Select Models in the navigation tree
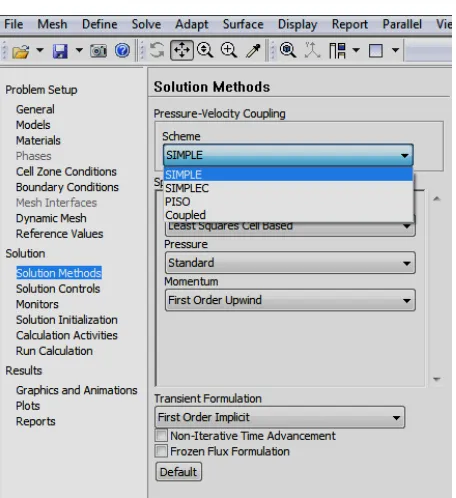Image resolution: width=456 pixels, height=498 pixels. 33,125
